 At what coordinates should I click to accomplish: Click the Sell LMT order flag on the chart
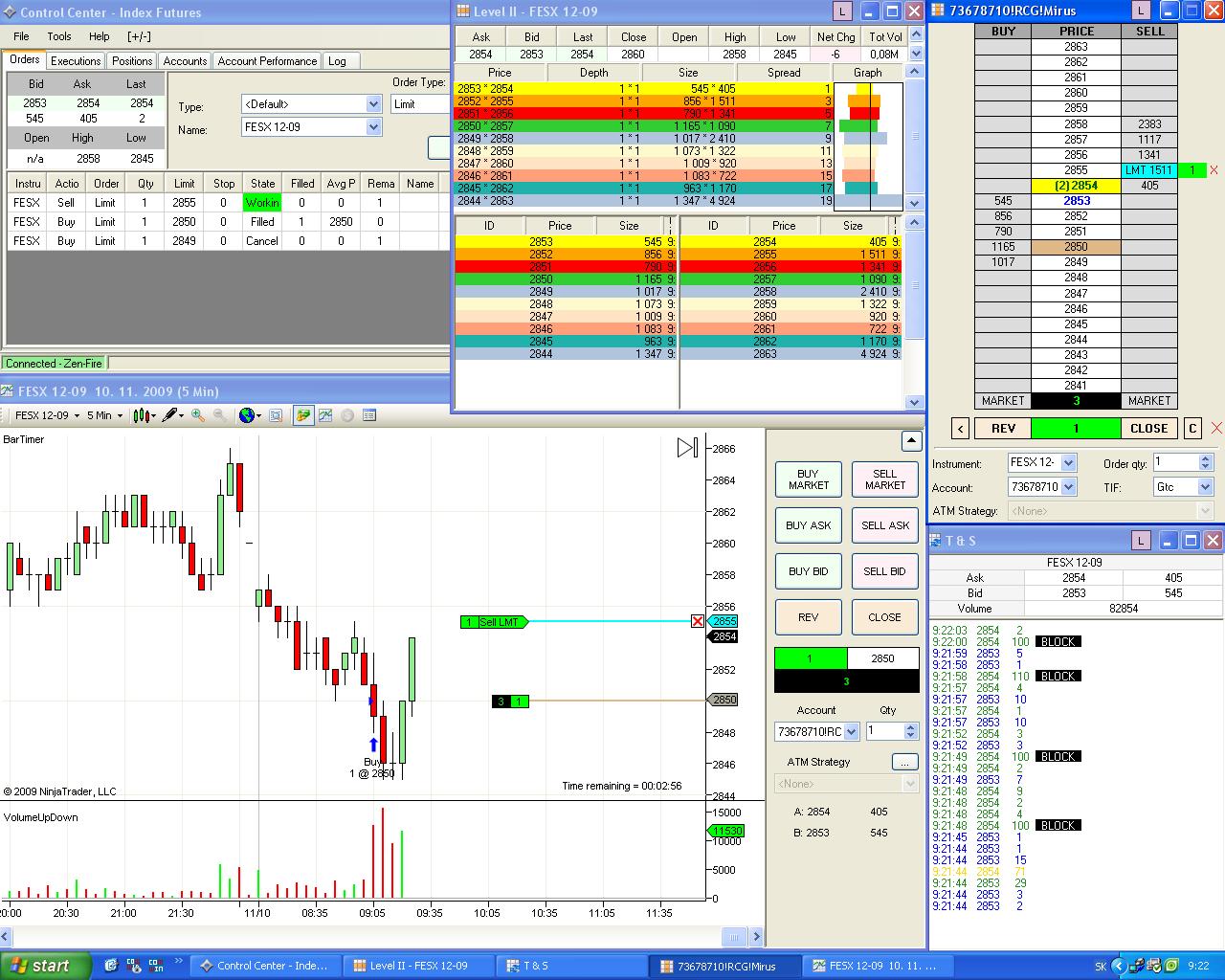tap(494, 622)
